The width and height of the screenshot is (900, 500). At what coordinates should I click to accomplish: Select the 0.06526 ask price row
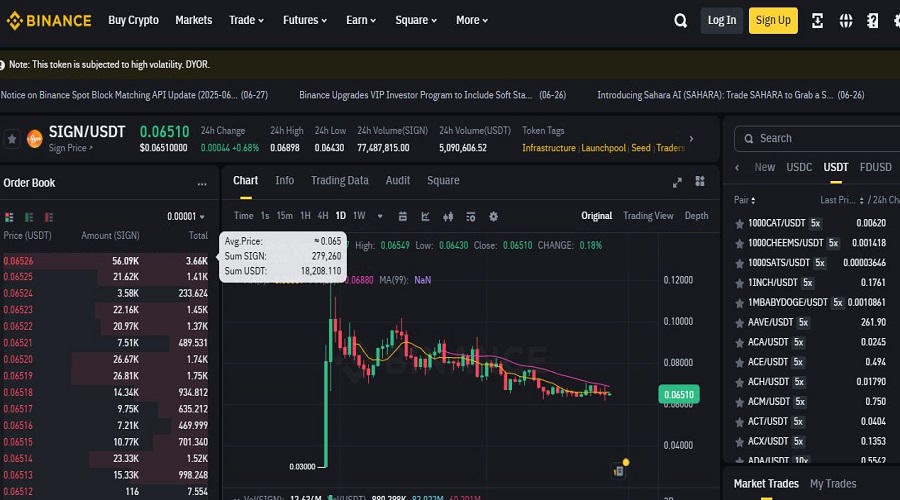106,261
